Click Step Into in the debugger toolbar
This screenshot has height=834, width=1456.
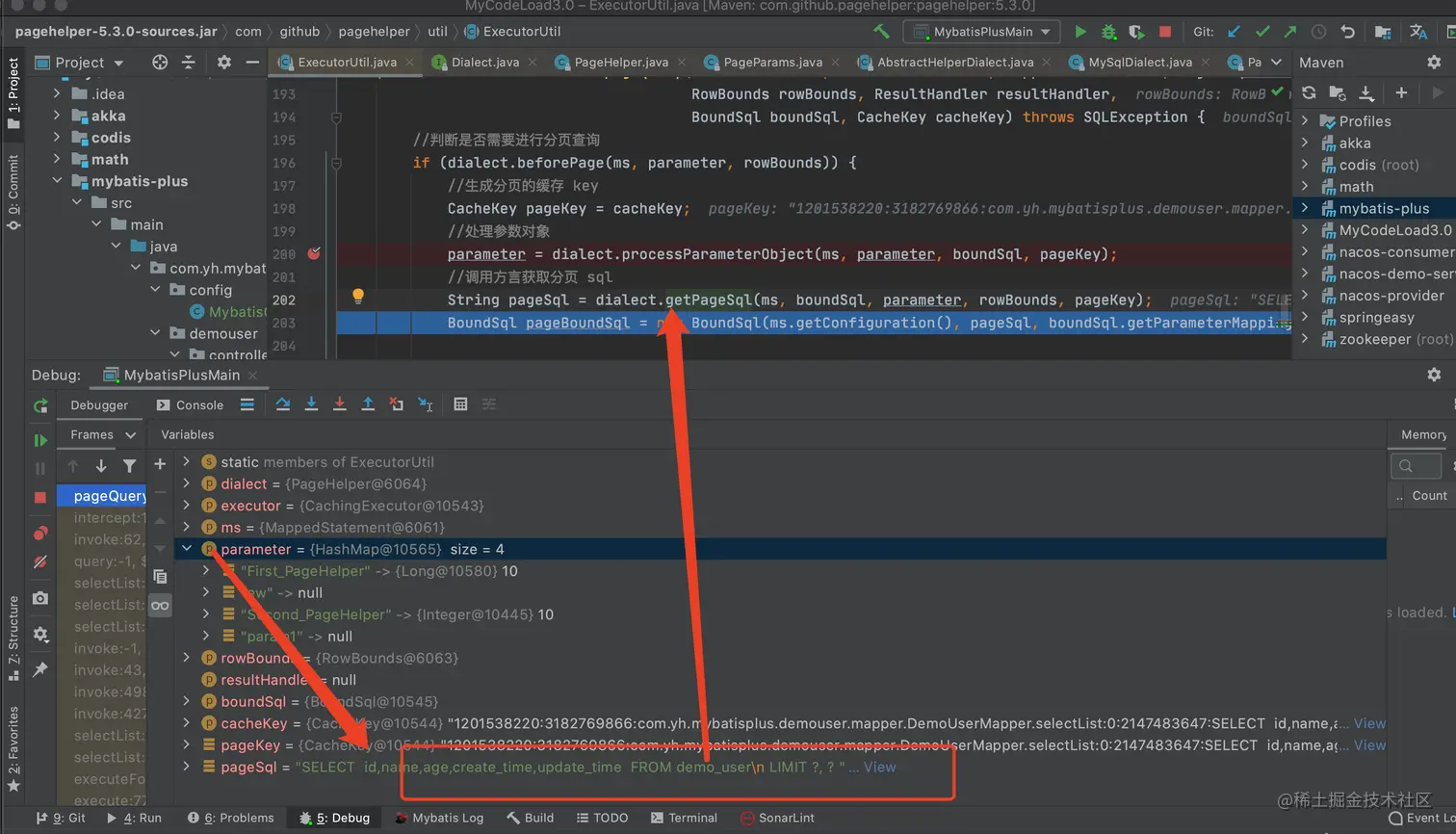(x=311, y=404)
